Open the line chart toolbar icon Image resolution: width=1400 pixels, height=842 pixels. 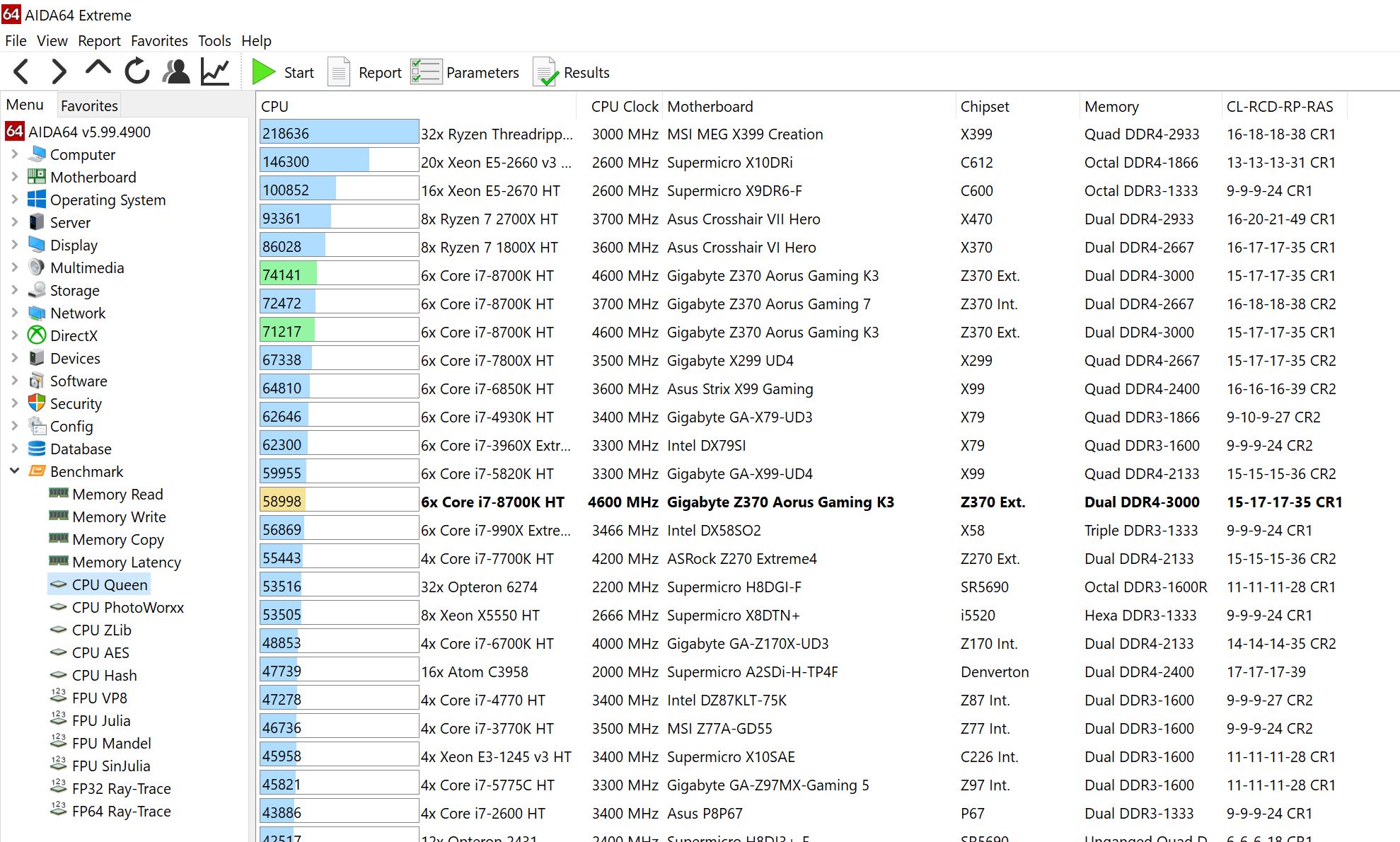215,72
